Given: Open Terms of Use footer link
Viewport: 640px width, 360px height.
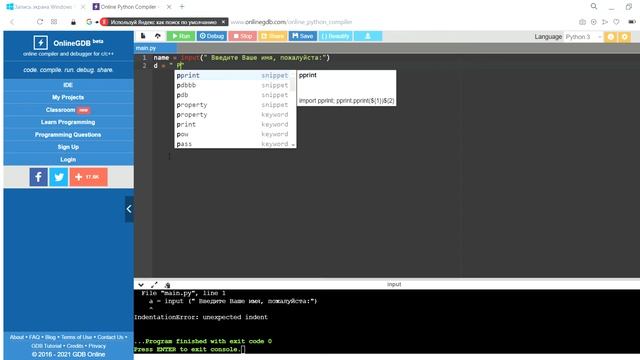Looking at the screenshot, I should point(76,337).
